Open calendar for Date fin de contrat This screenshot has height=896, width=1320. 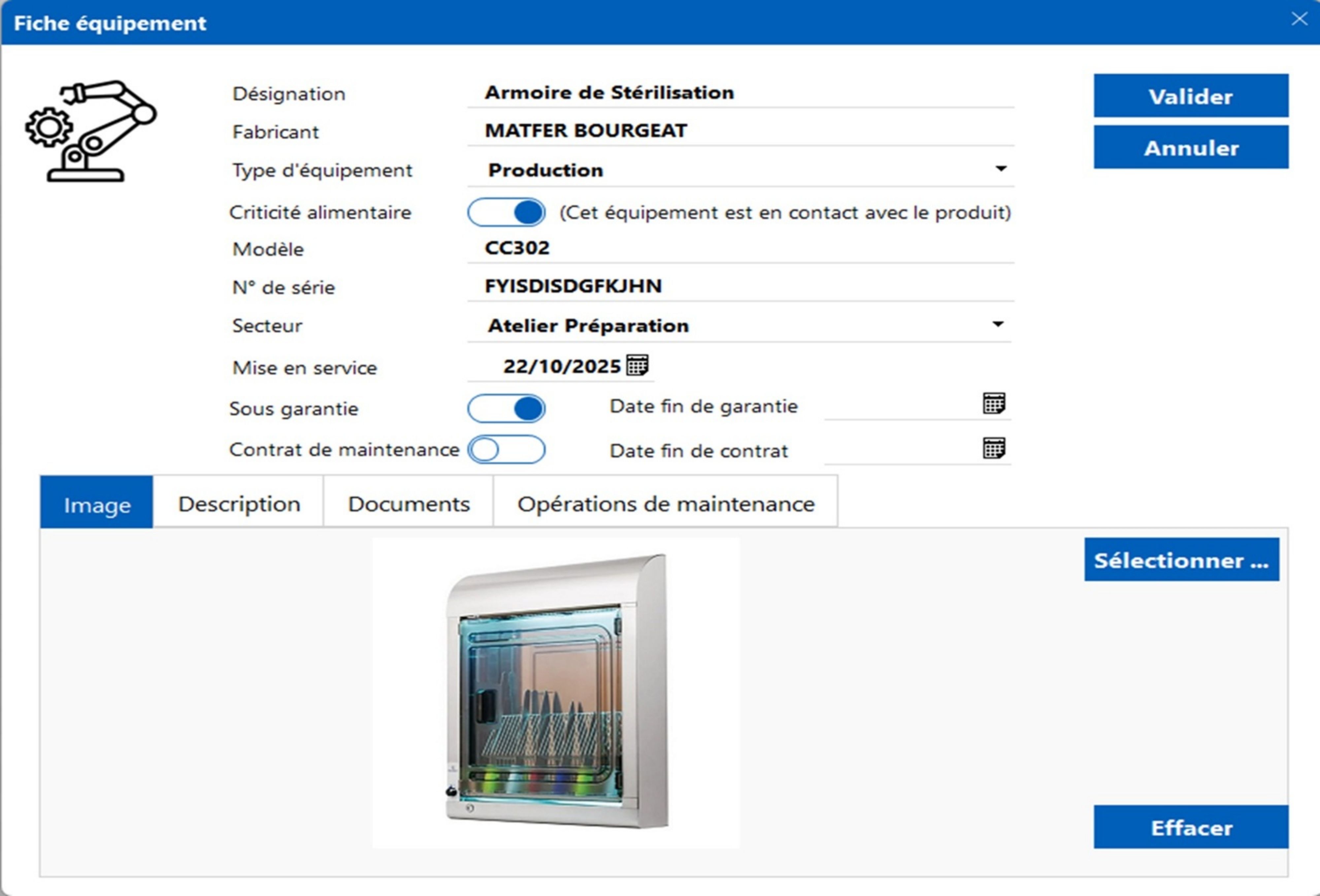click(993, 448)
